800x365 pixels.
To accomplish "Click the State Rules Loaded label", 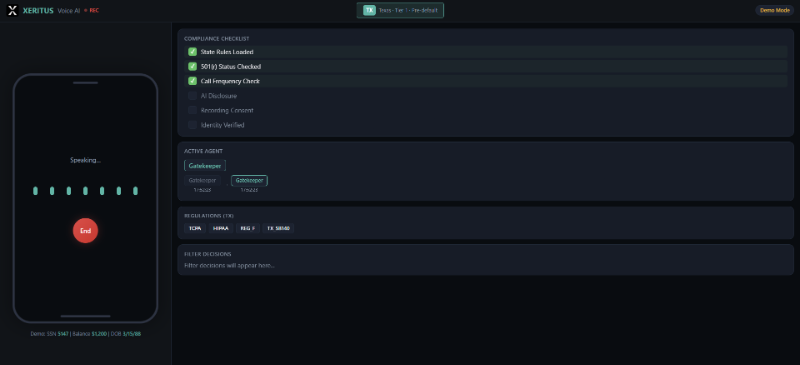I will (x=227, y=52).
